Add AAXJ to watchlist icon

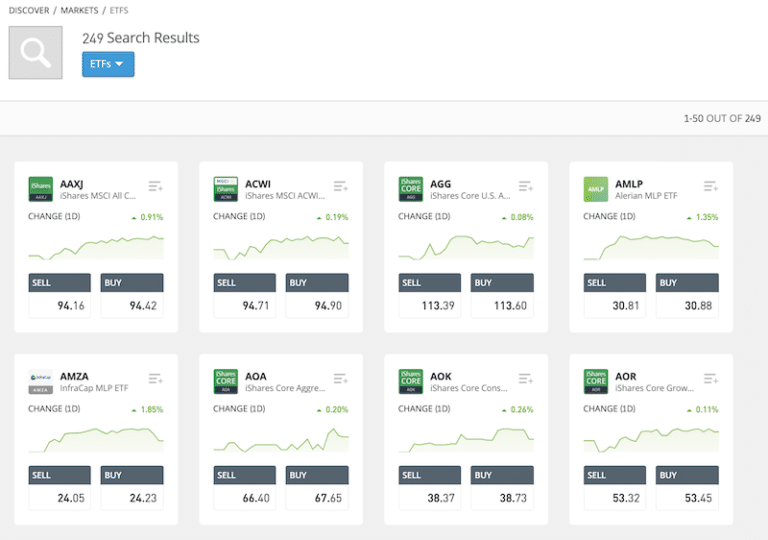[x=155, y=186]
